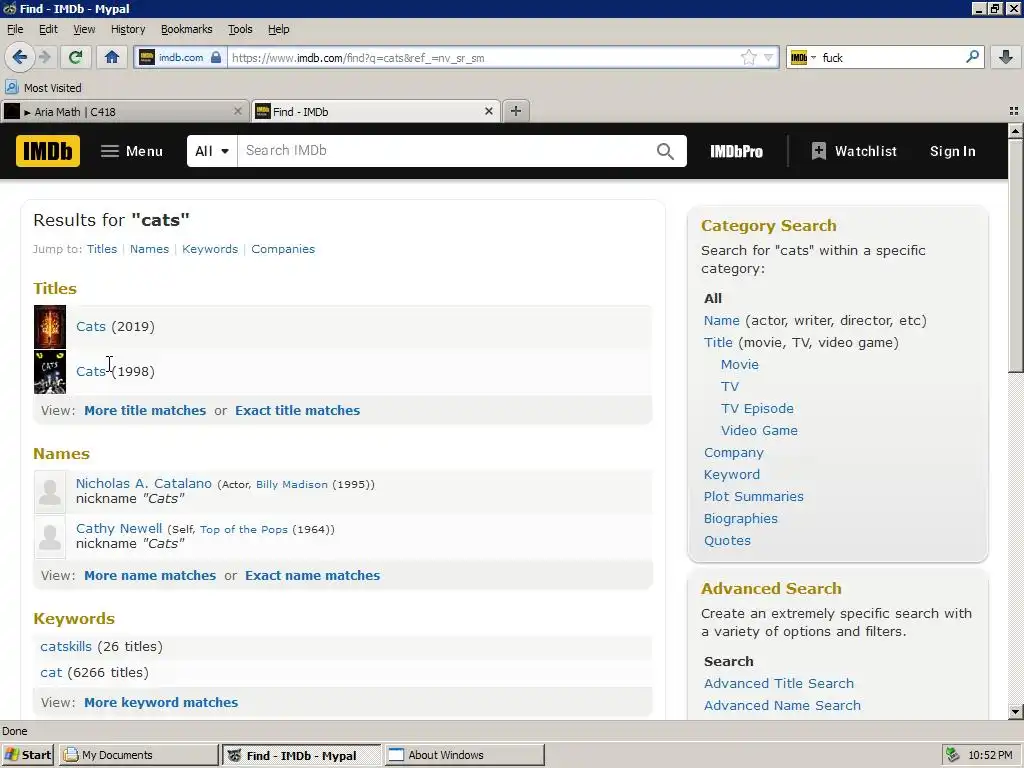Click Sign In
The width and height of the screenshot is (1024, 768).
(x=952, y=152)
